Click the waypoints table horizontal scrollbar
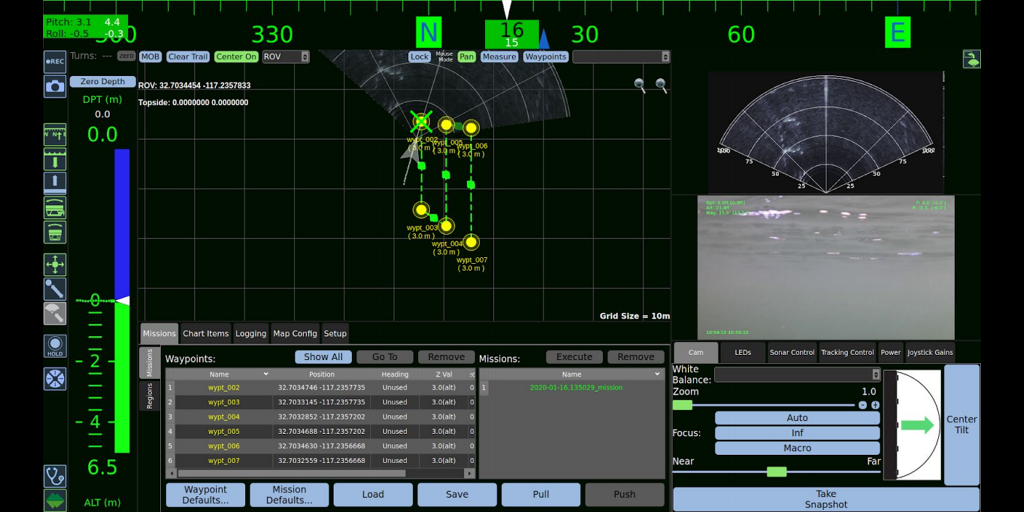This screenshot has height=512, width=1024. (x=291, y=473)
